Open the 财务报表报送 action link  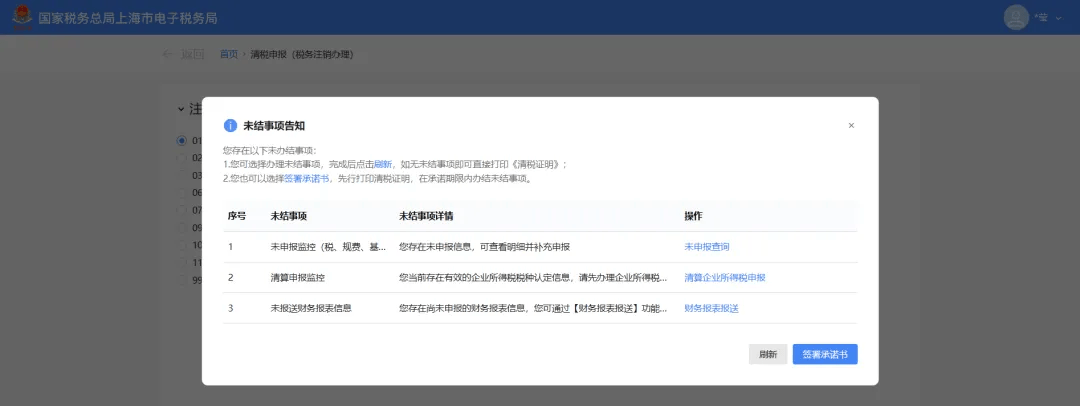click(x=711, y=308)
